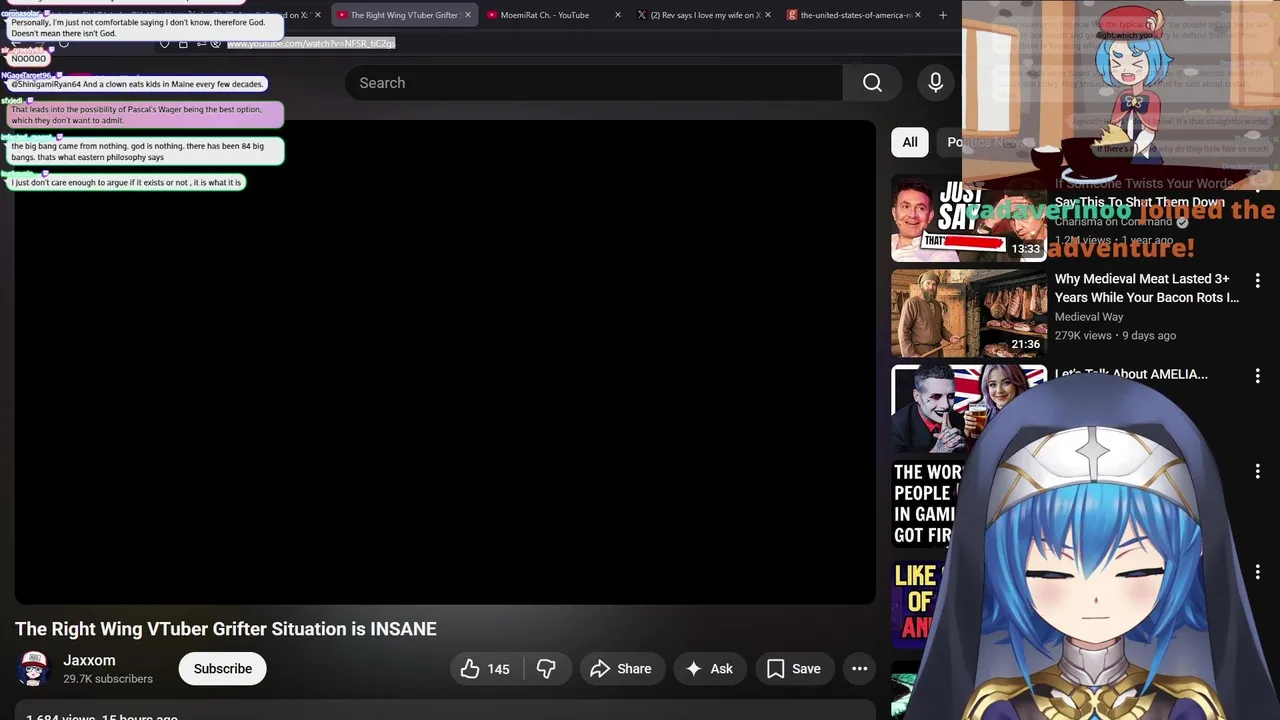Switch to Rev says I love my wife tab
1280x720 pixels.
(x=705, y=15)
